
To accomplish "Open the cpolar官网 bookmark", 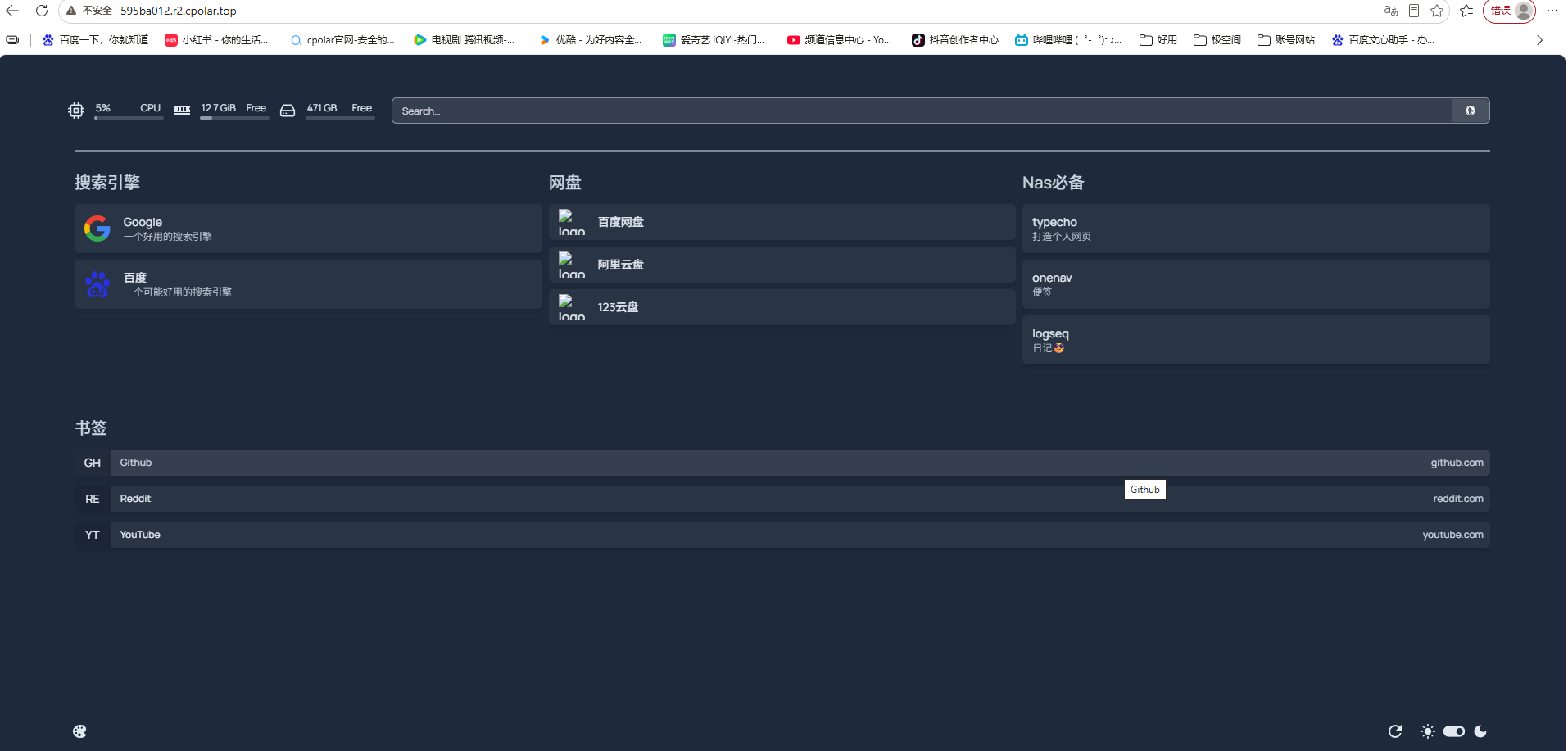I will (342, 40).
